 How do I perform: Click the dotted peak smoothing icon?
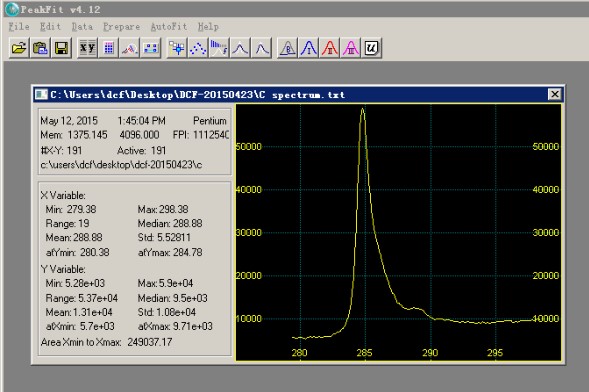(x=198, y=48)
